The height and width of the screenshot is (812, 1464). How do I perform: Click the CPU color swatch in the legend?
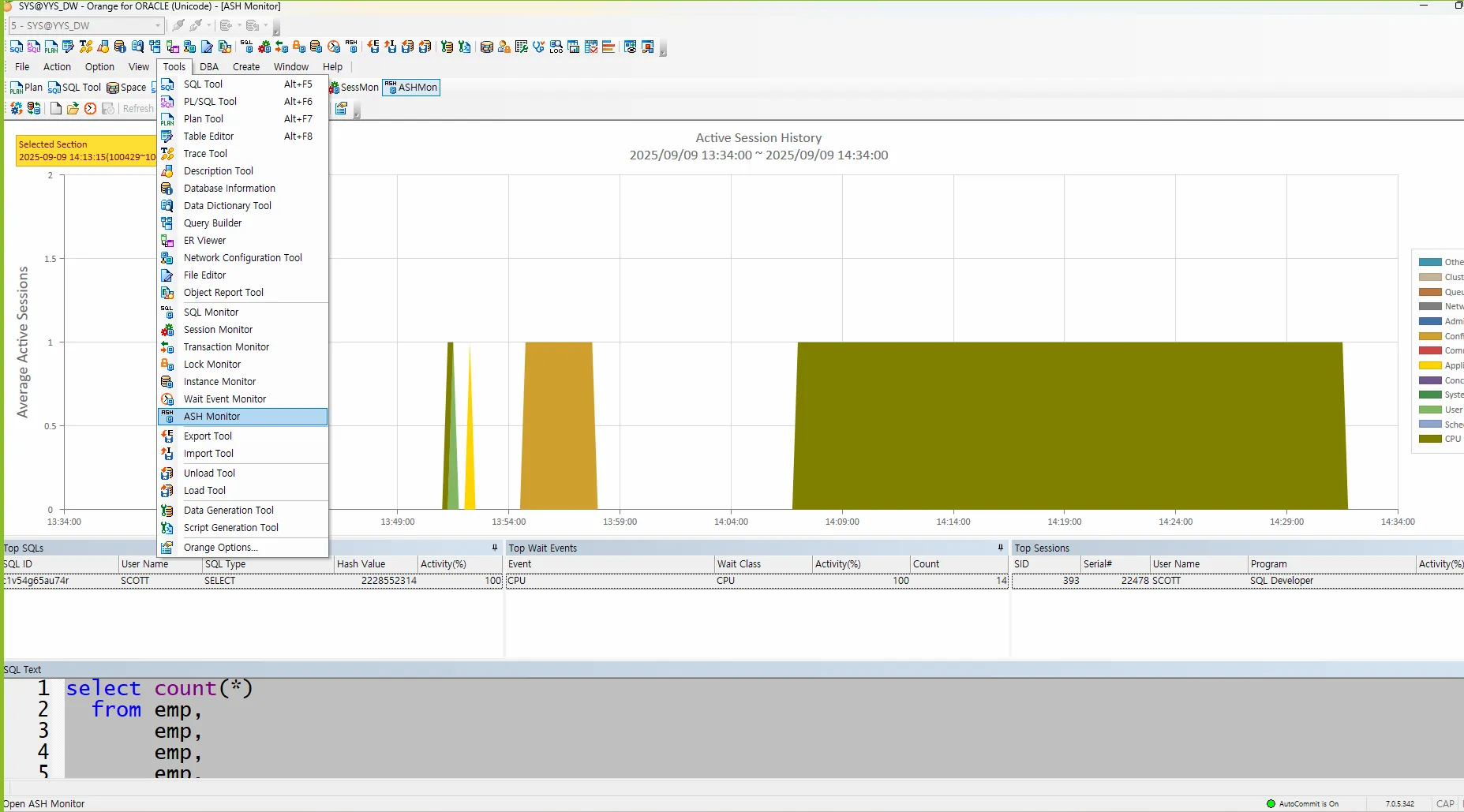pyautogui.click(x=1430, y=439)
